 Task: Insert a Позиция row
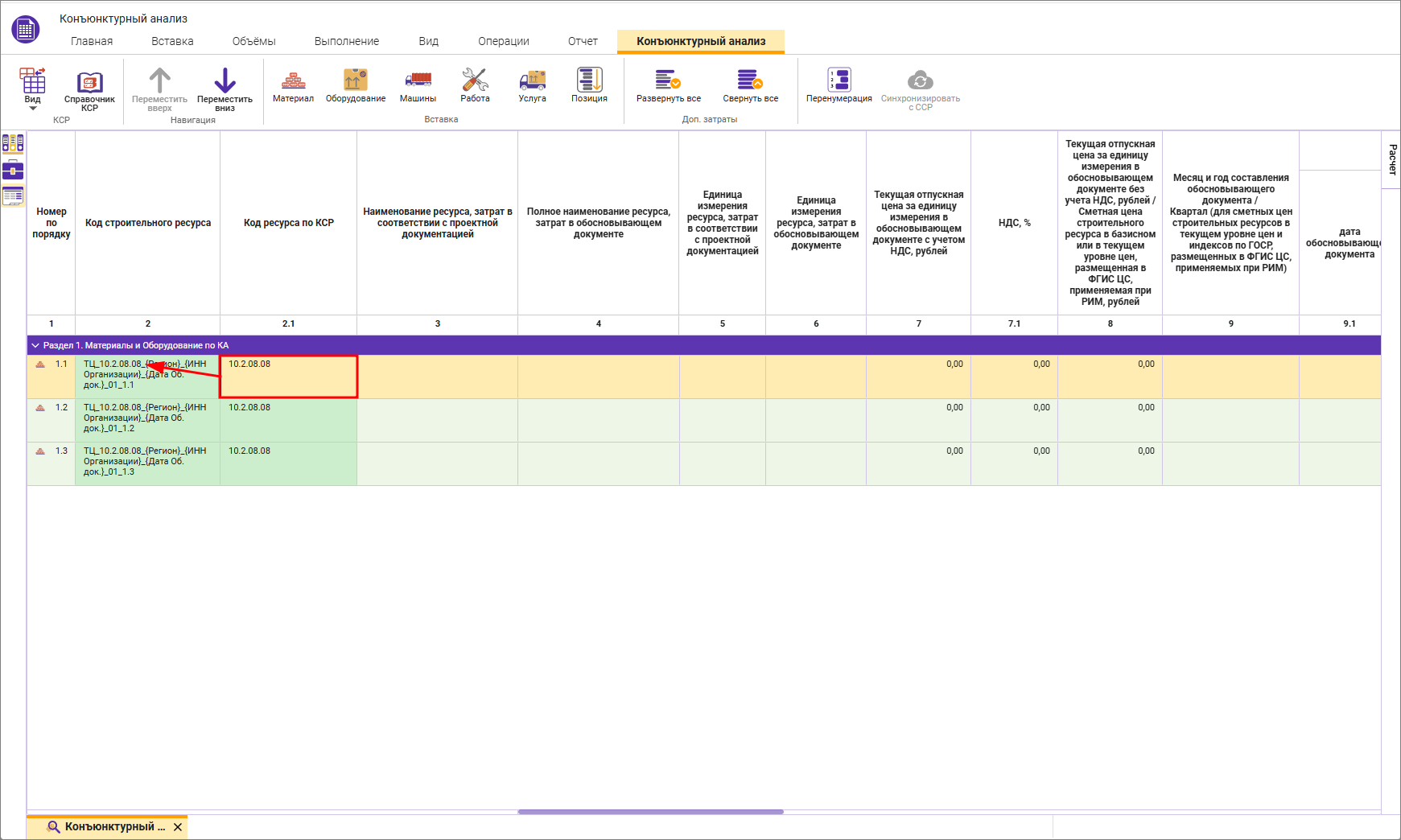[589, 87]
